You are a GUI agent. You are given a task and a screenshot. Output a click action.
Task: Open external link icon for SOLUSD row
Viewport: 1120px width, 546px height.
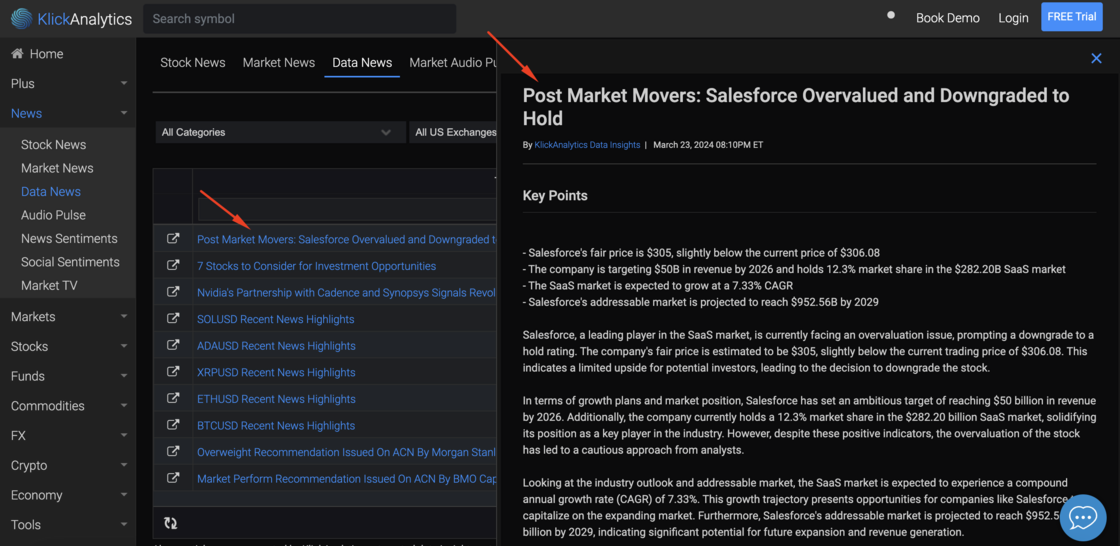173,319
